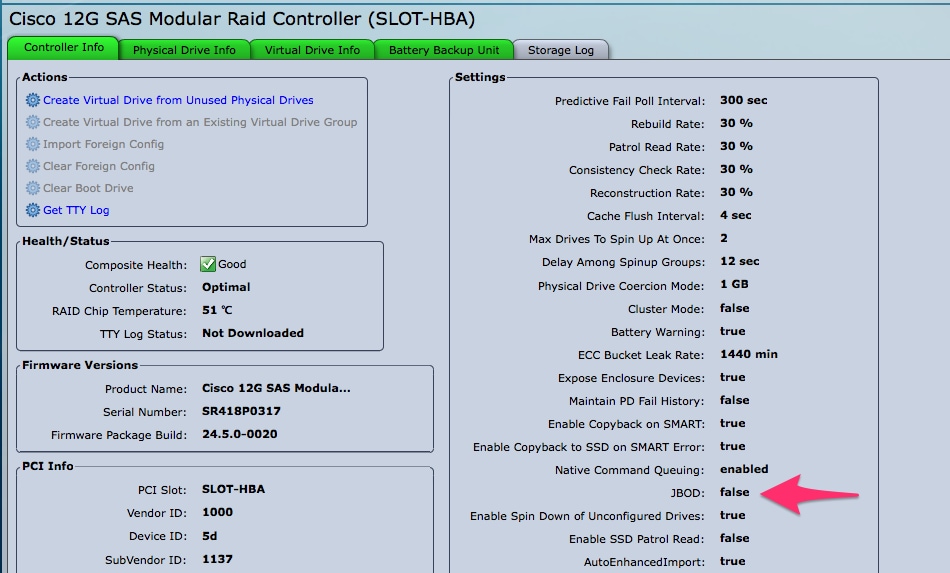The image size is (950, 573).
Task: Select the RAID Chip Temperature value 51 °C
Action: pyautogui.click(x=217, y=310)
